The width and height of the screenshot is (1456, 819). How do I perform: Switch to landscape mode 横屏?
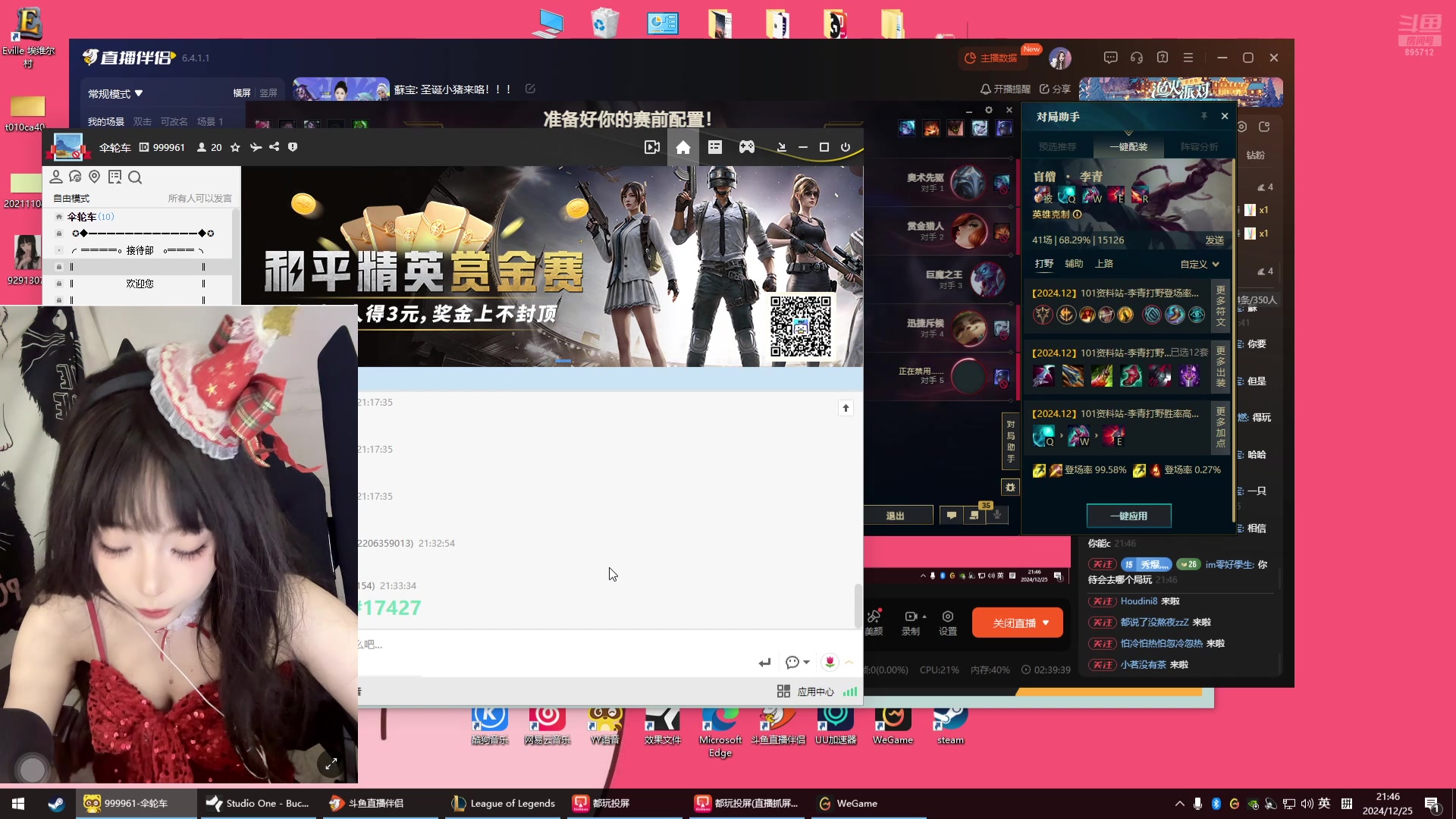click(x=242, y=93)
